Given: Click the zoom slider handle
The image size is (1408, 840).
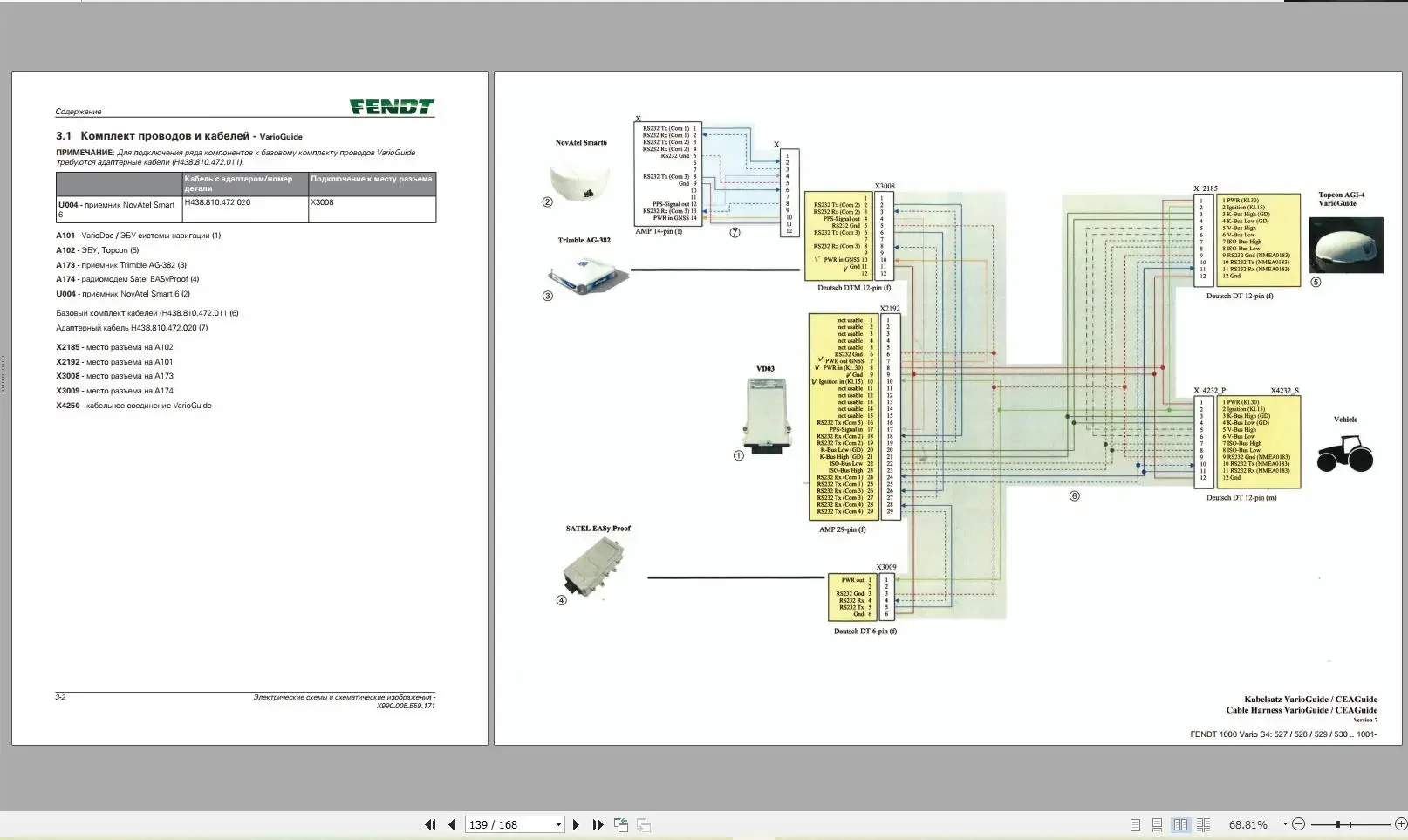Looking at the screenshot, I should coord(1337,824).
